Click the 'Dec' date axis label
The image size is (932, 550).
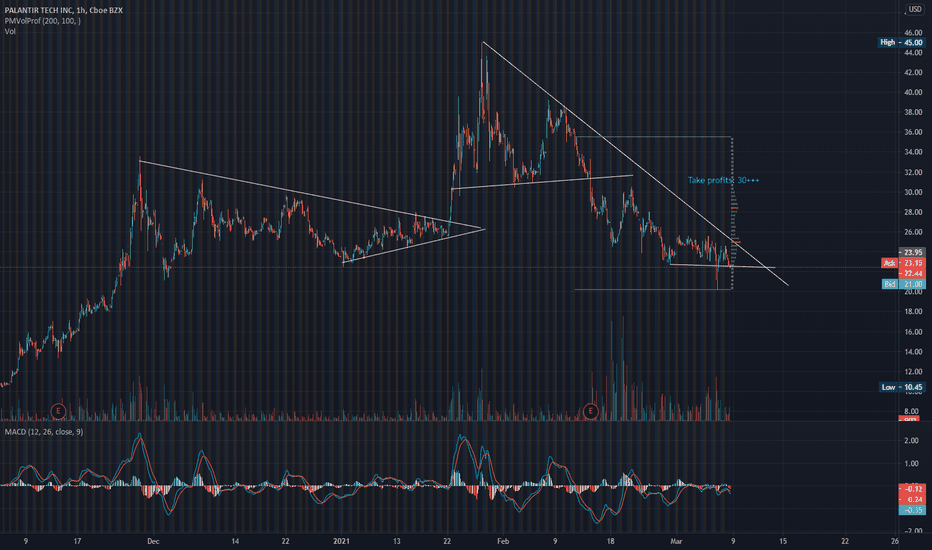[x=153, y=541]
